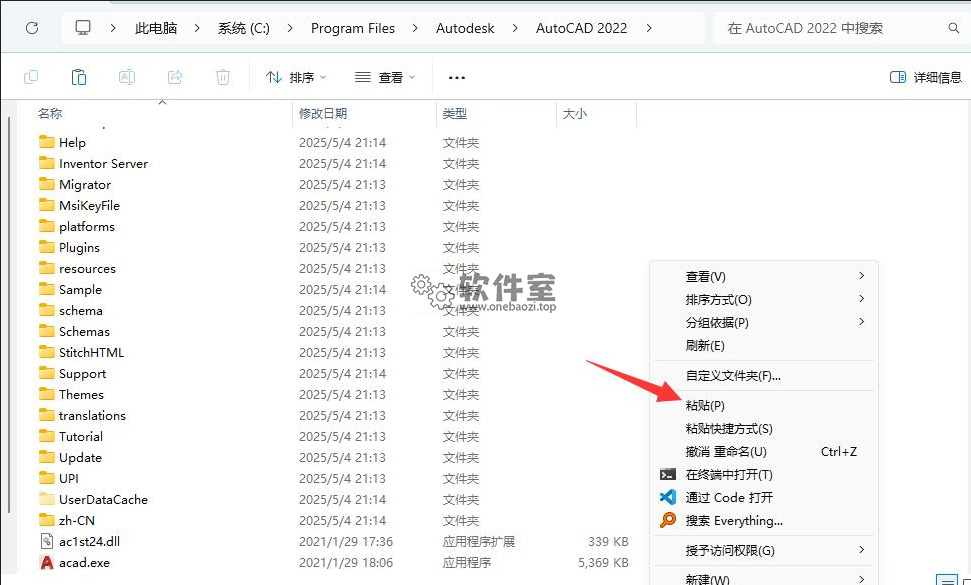Click the terminal icon in context menu
This screenshot has height=585, width=971.
click(668, 475)
